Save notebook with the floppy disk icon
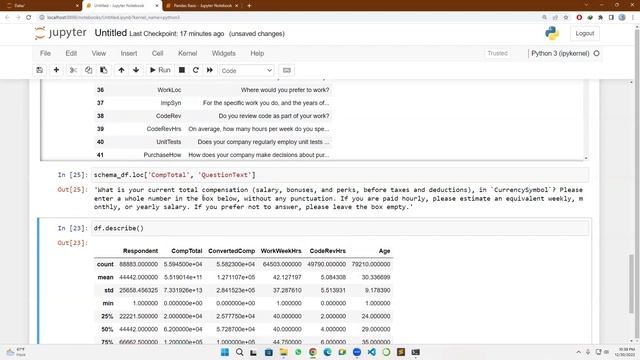The image size is (640, 360). pos(40,70)
